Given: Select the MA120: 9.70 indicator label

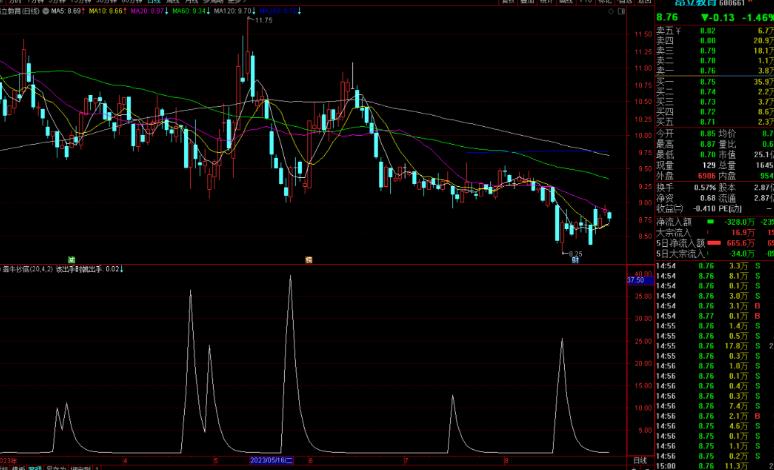Looking at the screenshot, I should tap(234, 11).
